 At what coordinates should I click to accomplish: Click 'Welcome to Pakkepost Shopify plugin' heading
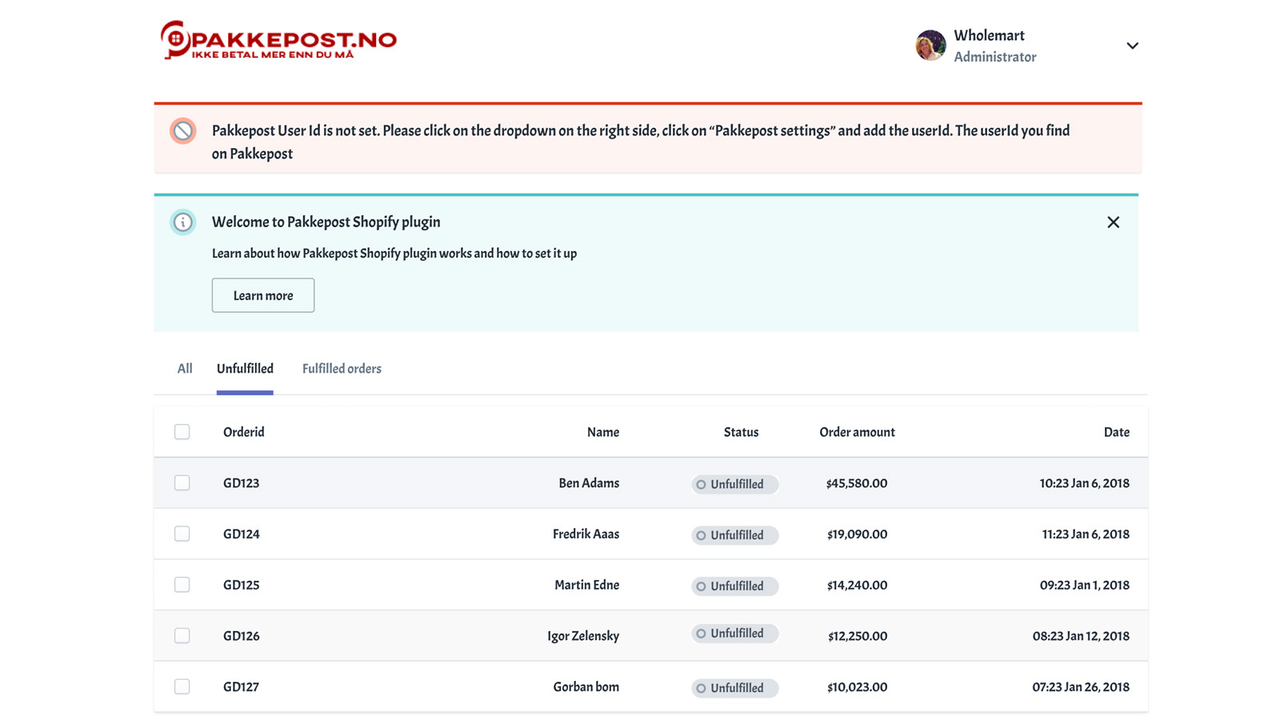(x=326, y=222)
